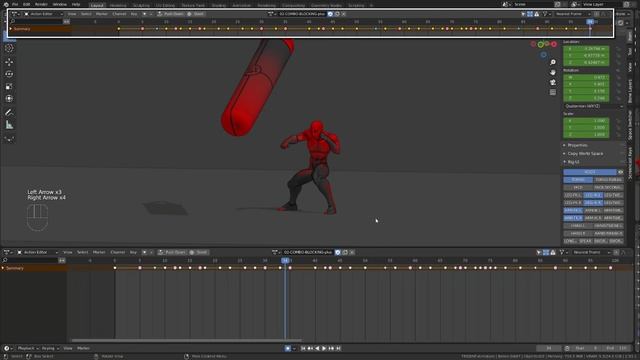Click the add workspace plus icon
The image size is (640, 360).
(x=371, y=5)
